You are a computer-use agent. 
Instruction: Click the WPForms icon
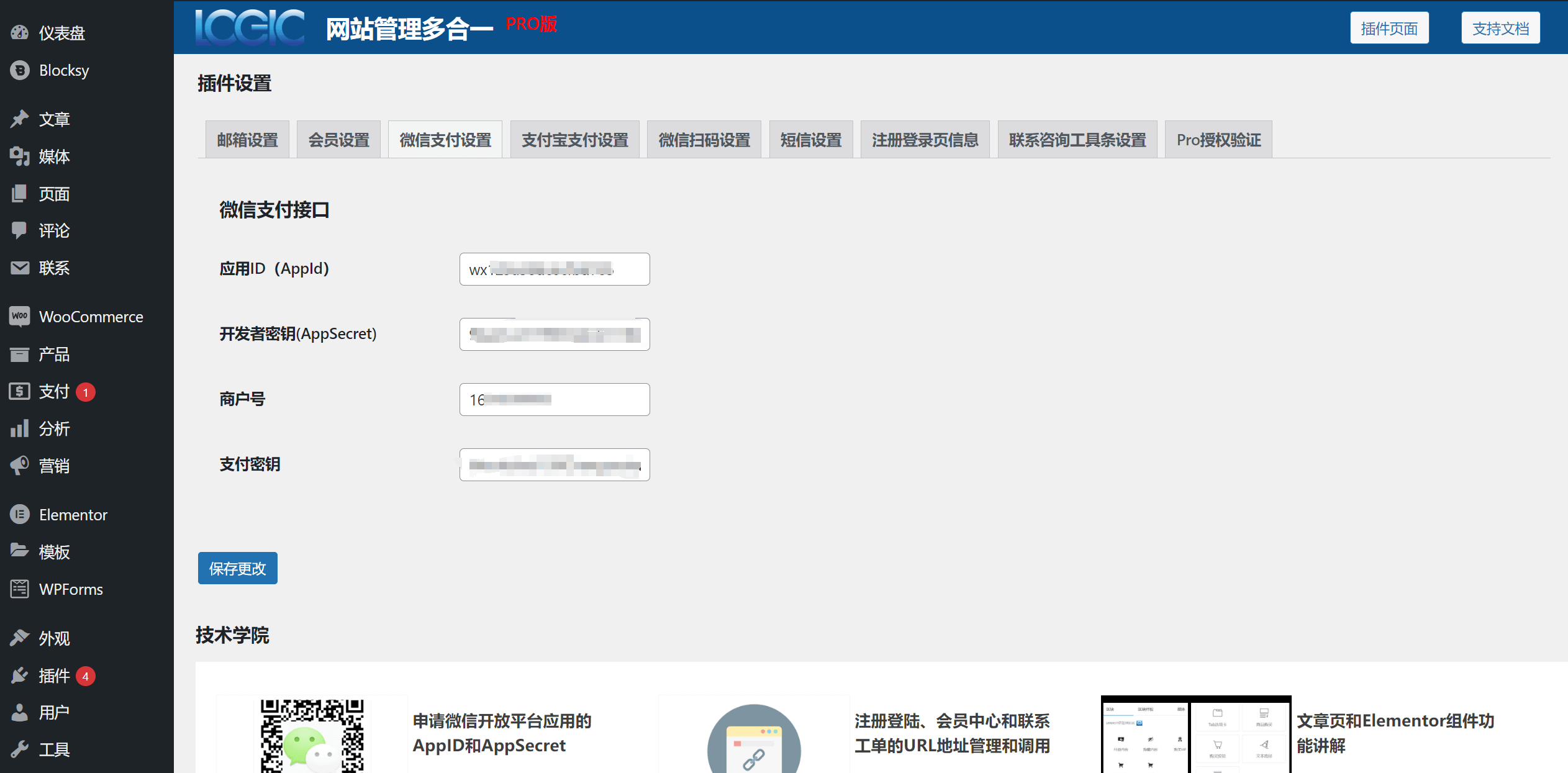coord(20,589)
